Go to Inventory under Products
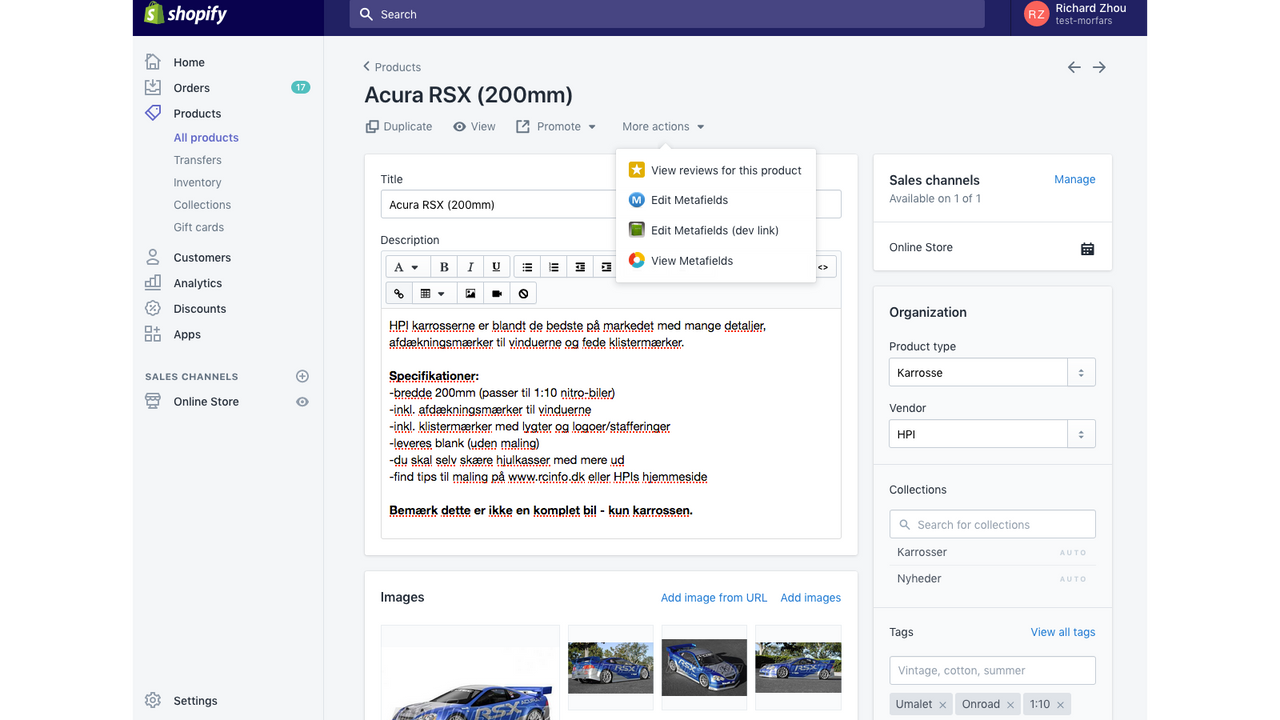Viewport: 1280px width, 720px height. point(198,183)
